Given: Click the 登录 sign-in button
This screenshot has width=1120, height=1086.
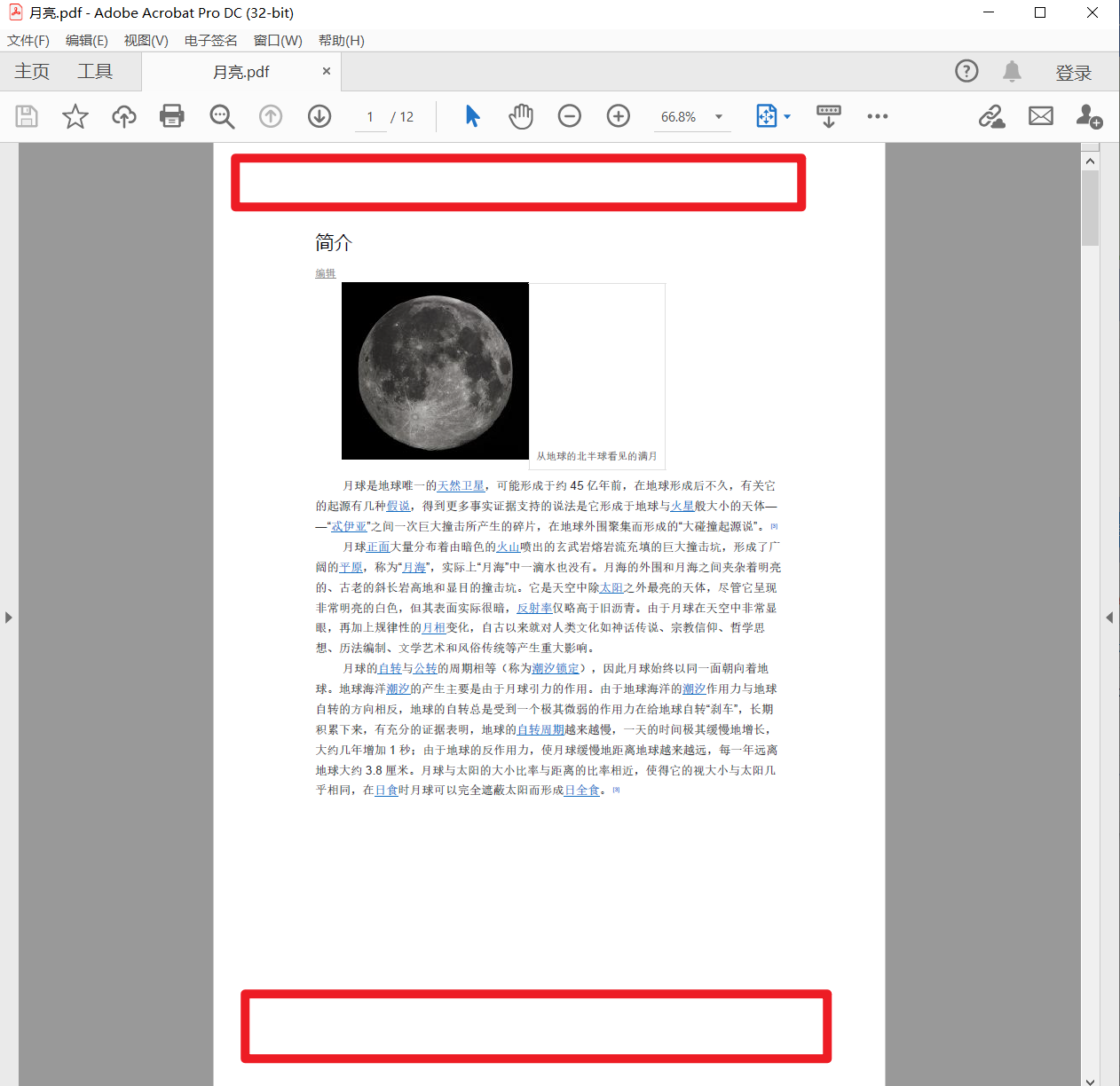Looking at the screenshot, I should click(x=1073, y=72).
